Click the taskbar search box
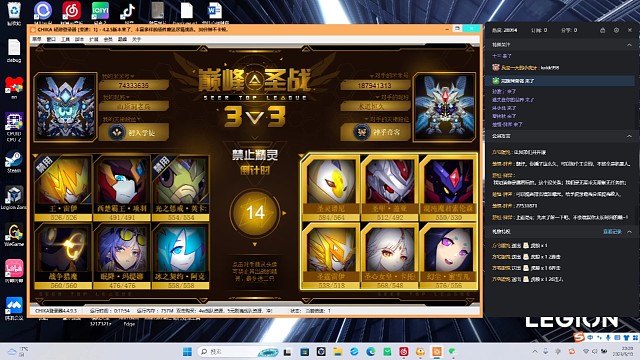Screen dimensions: 640x360 (x=238, y=351)
